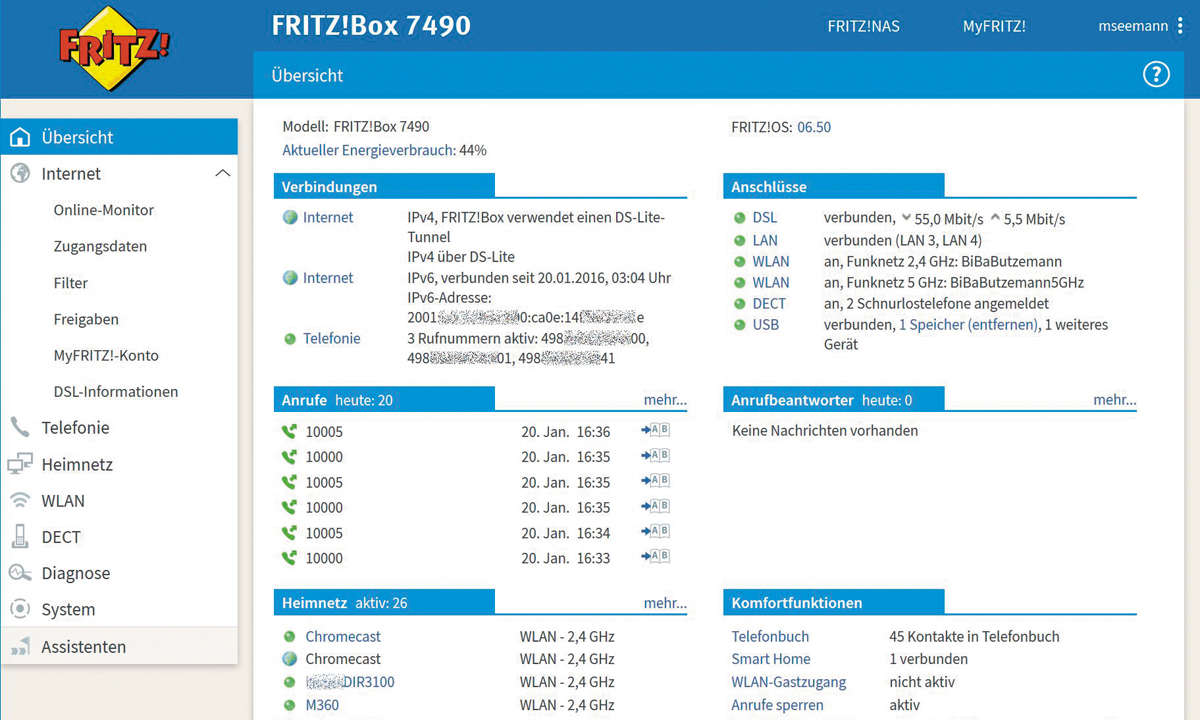Screen dimensions: 1200x720
Task: Click text 'Keine Nachrichten vorhanden'
Action: [825, 431]
